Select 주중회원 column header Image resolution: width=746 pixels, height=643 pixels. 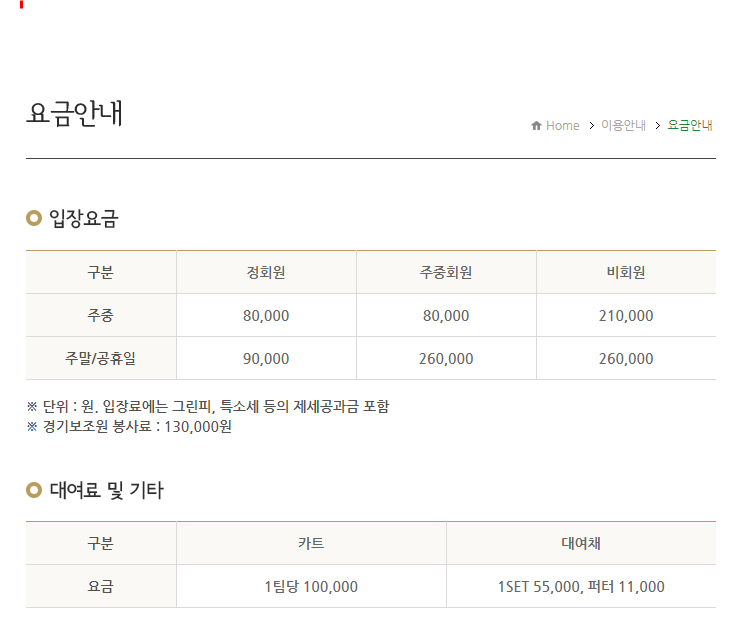point(446,273)
